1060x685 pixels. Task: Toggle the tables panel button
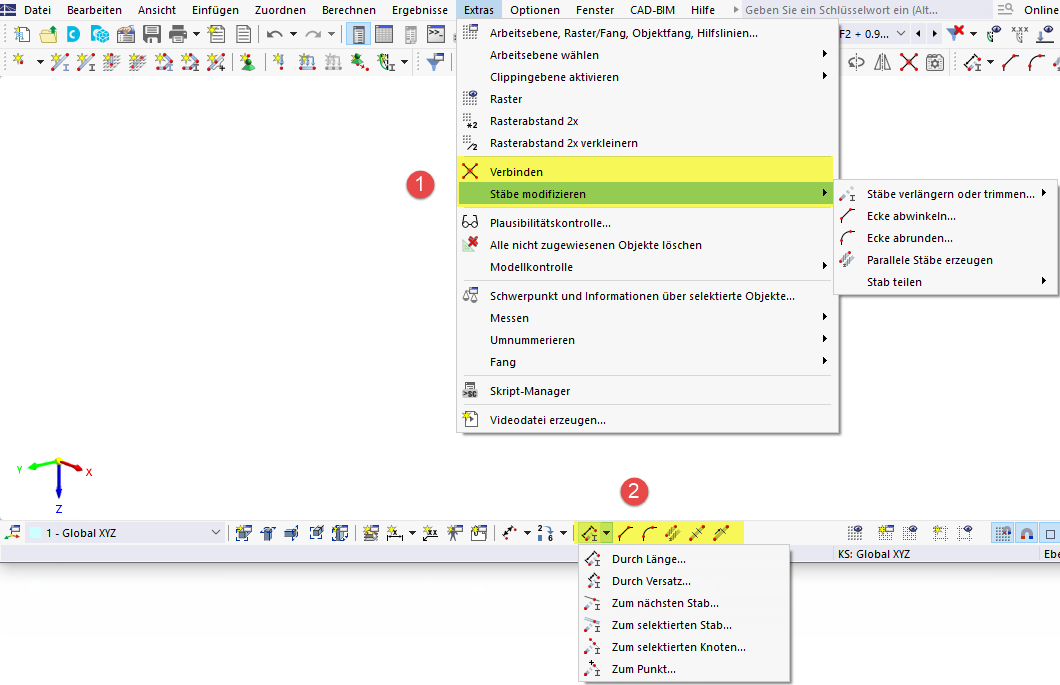[384, 34]
